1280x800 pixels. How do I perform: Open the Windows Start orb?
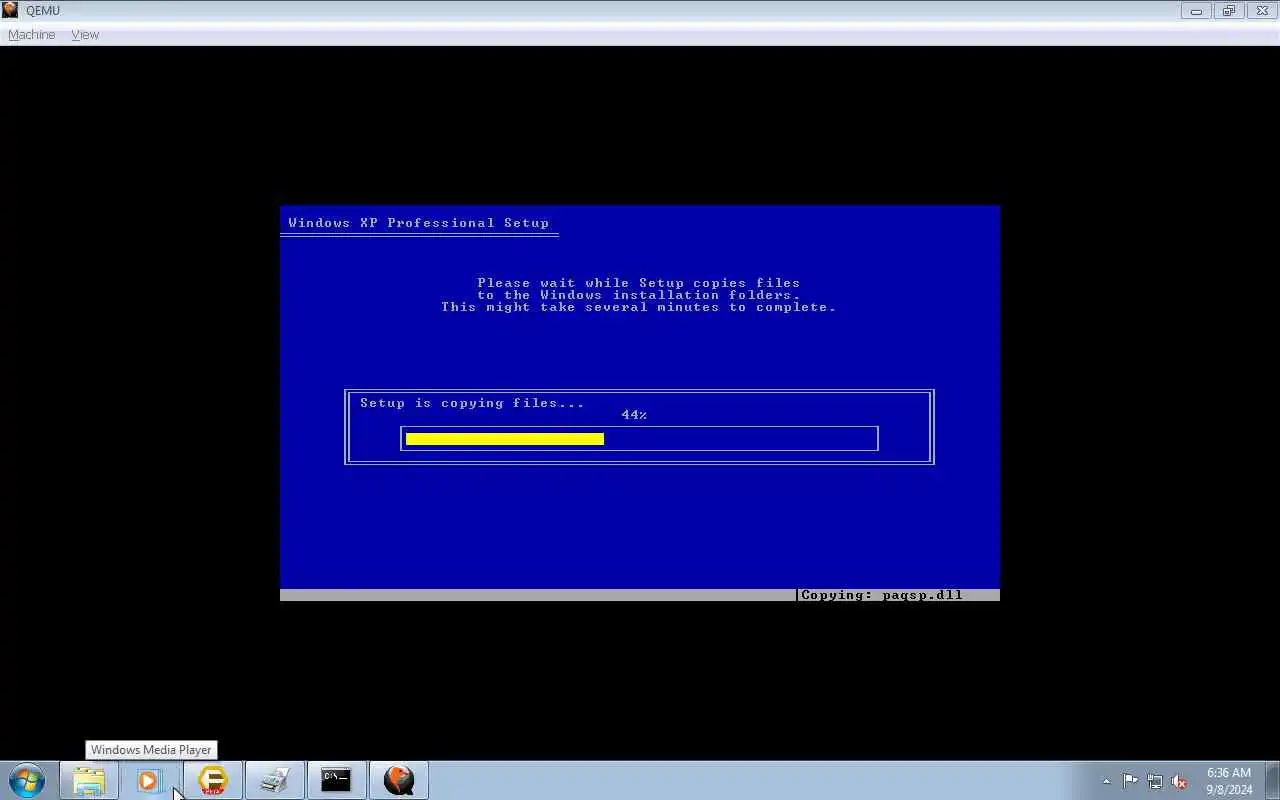pos(27,780)
